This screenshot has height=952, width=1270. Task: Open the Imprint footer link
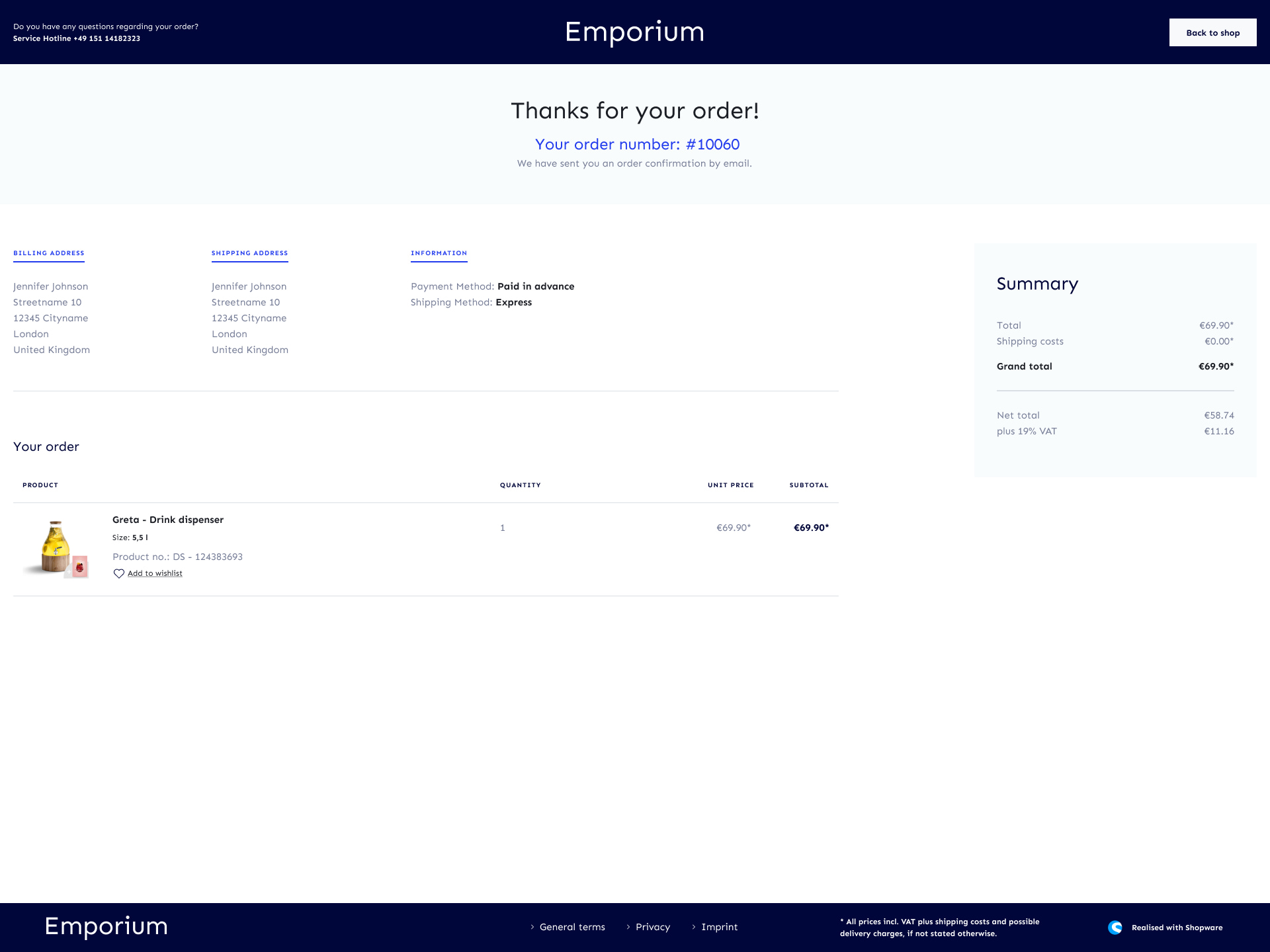click(x=719, y=928)
